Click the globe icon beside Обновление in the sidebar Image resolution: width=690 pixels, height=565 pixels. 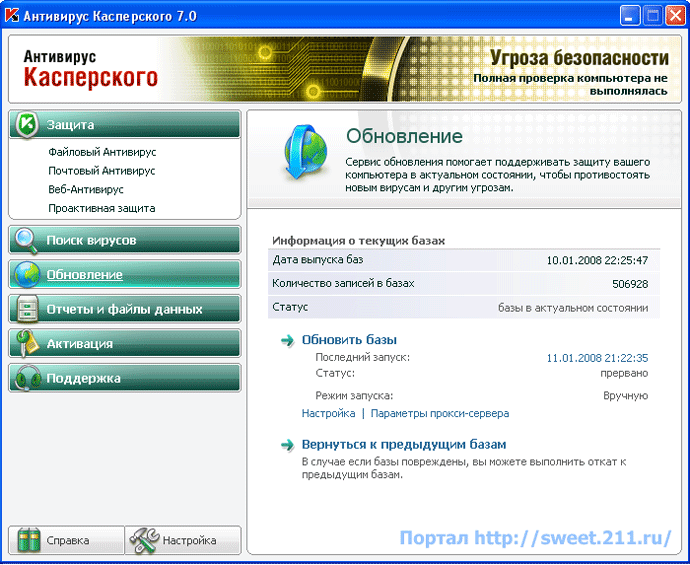[27, 275]
